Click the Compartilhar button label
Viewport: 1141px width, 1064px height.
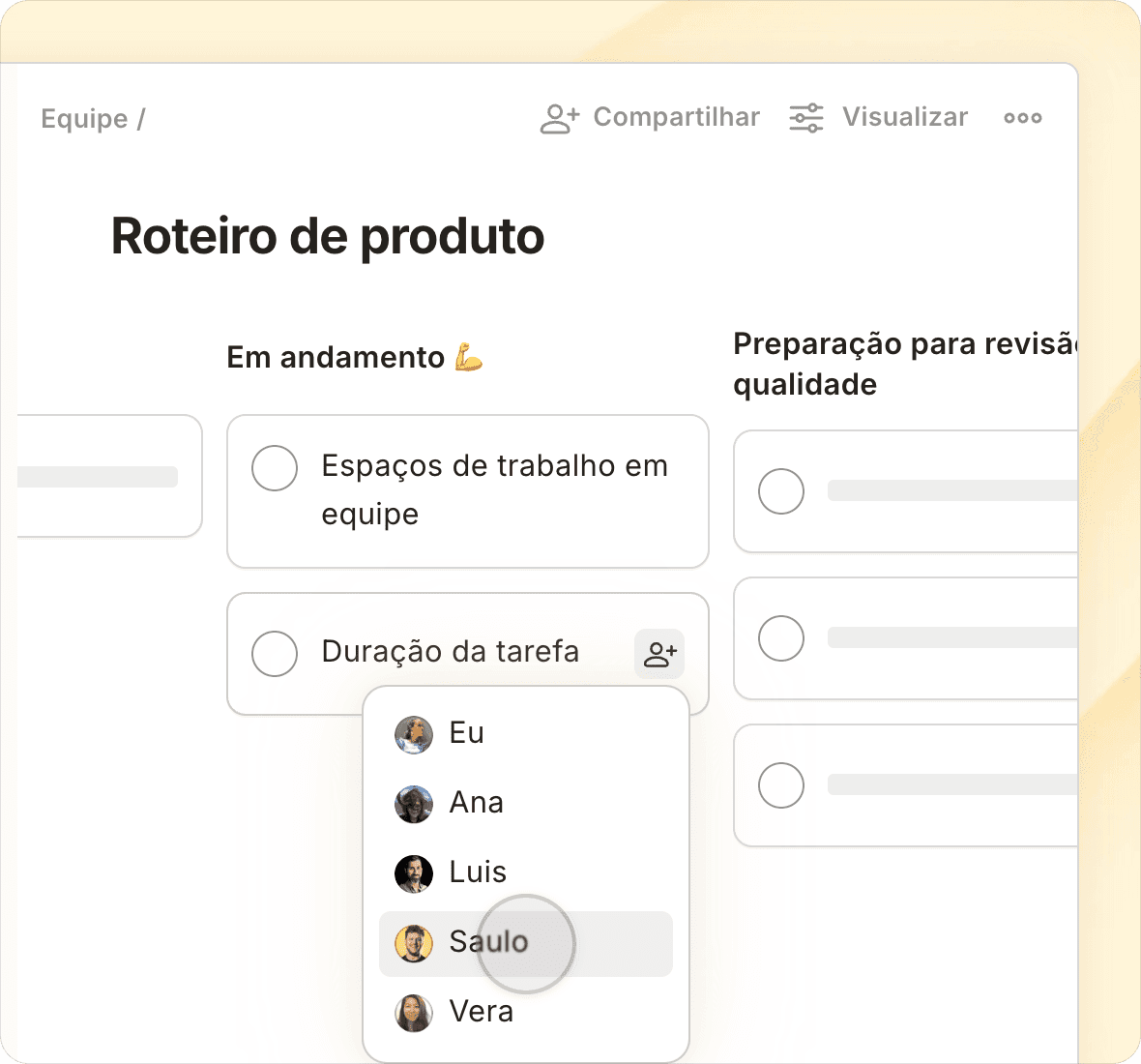tap(676, 117)
